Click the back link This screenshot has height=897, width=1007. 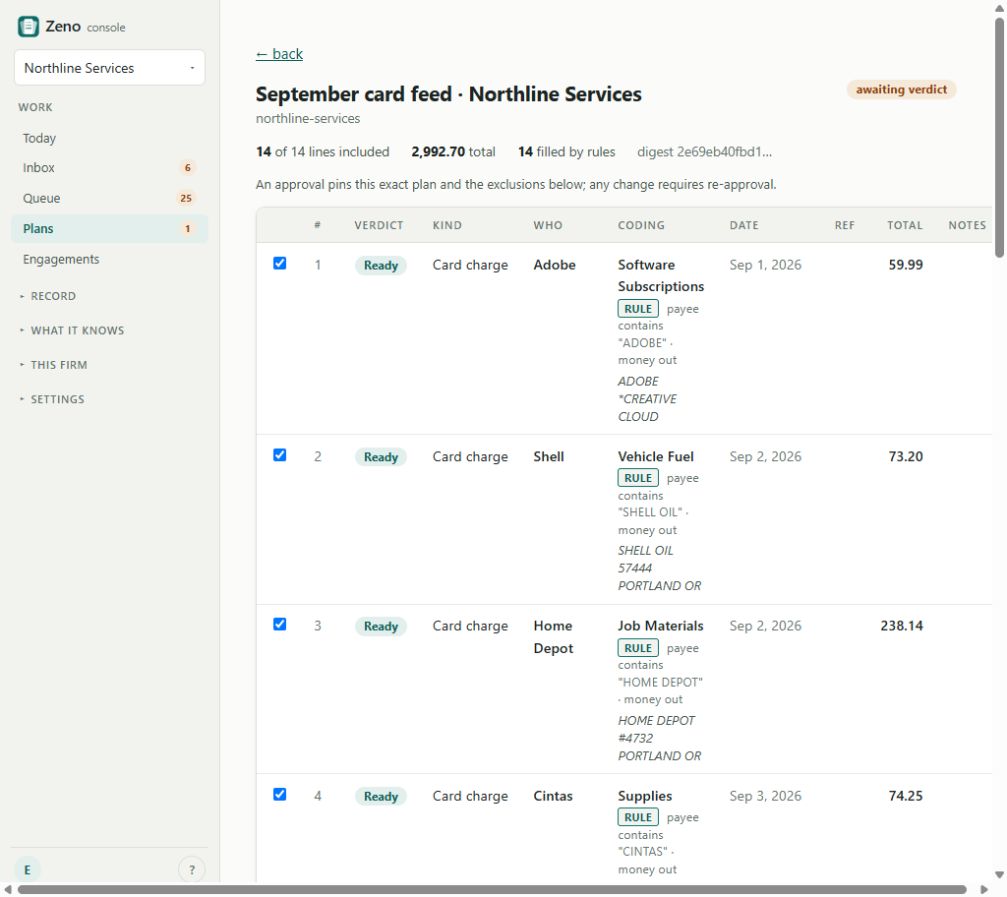click(x=279, y=54)
